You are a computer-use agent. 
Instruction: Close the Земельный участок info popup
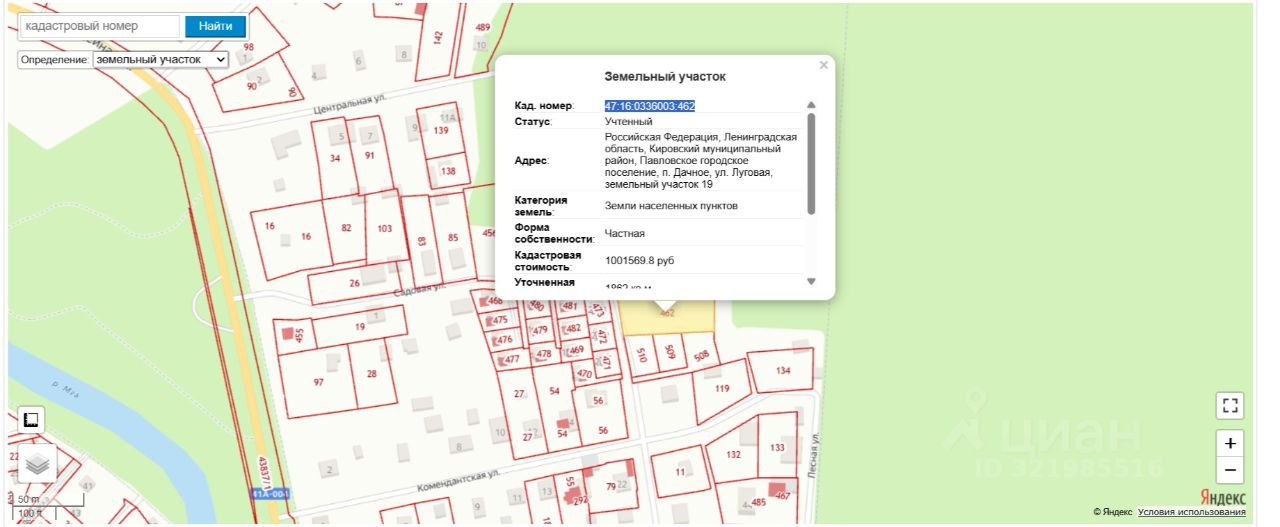(823, 65)
